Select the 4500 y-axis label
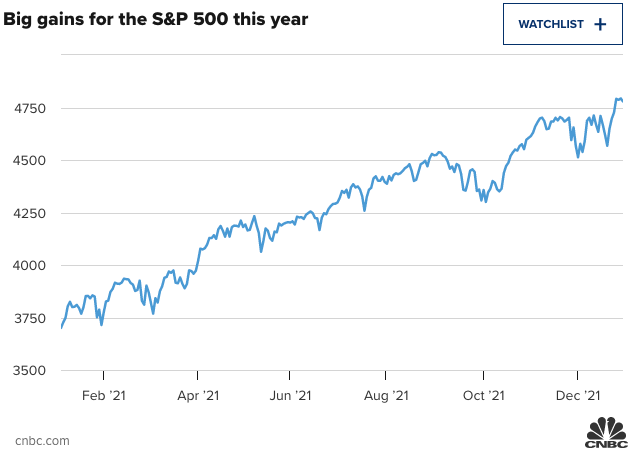Viewport: 634px width, 450px height. pyautogui.click(x=20, y=160)
